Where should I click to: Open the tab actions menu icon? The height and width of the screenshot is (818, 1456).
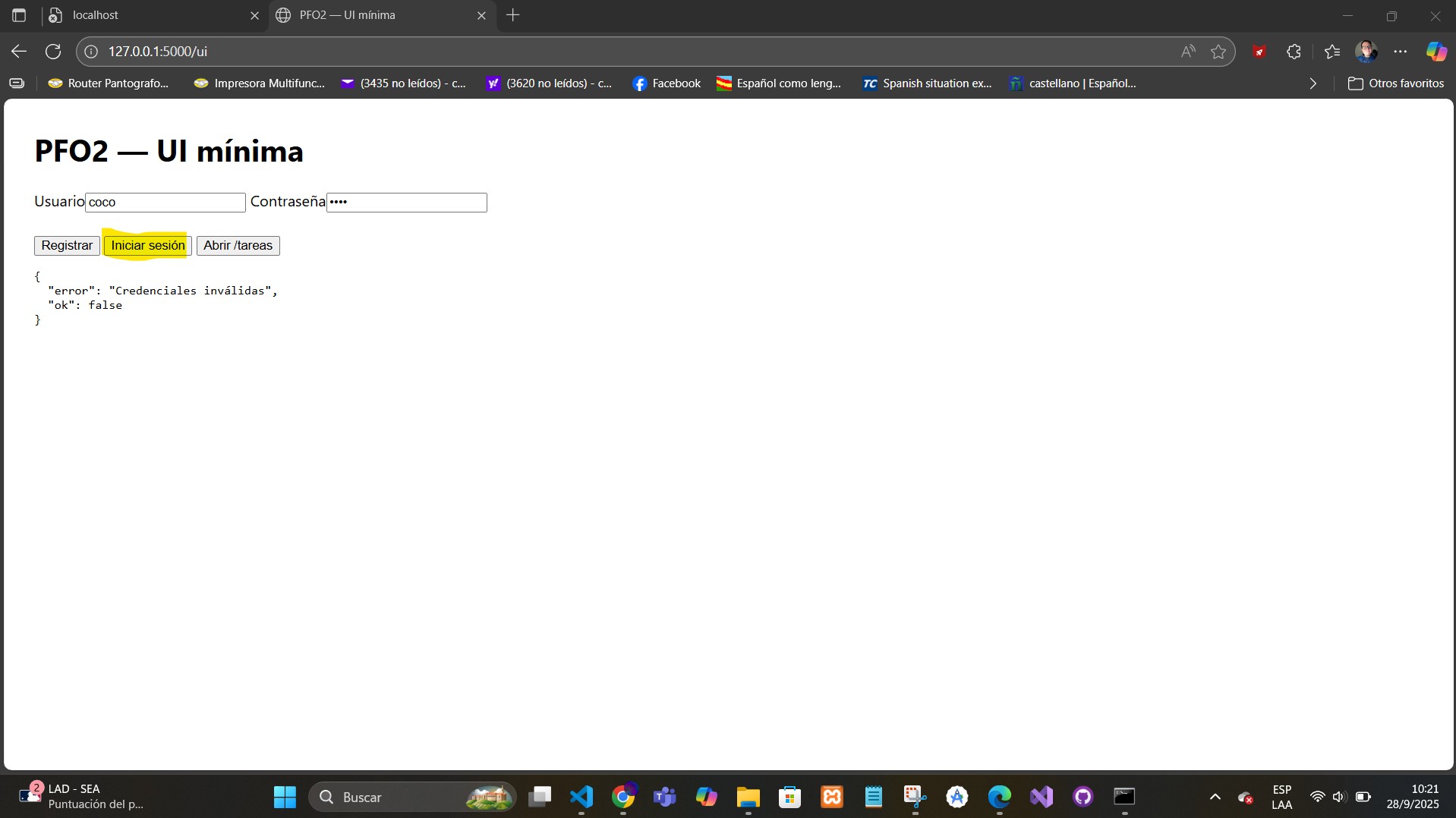[19, 15]
